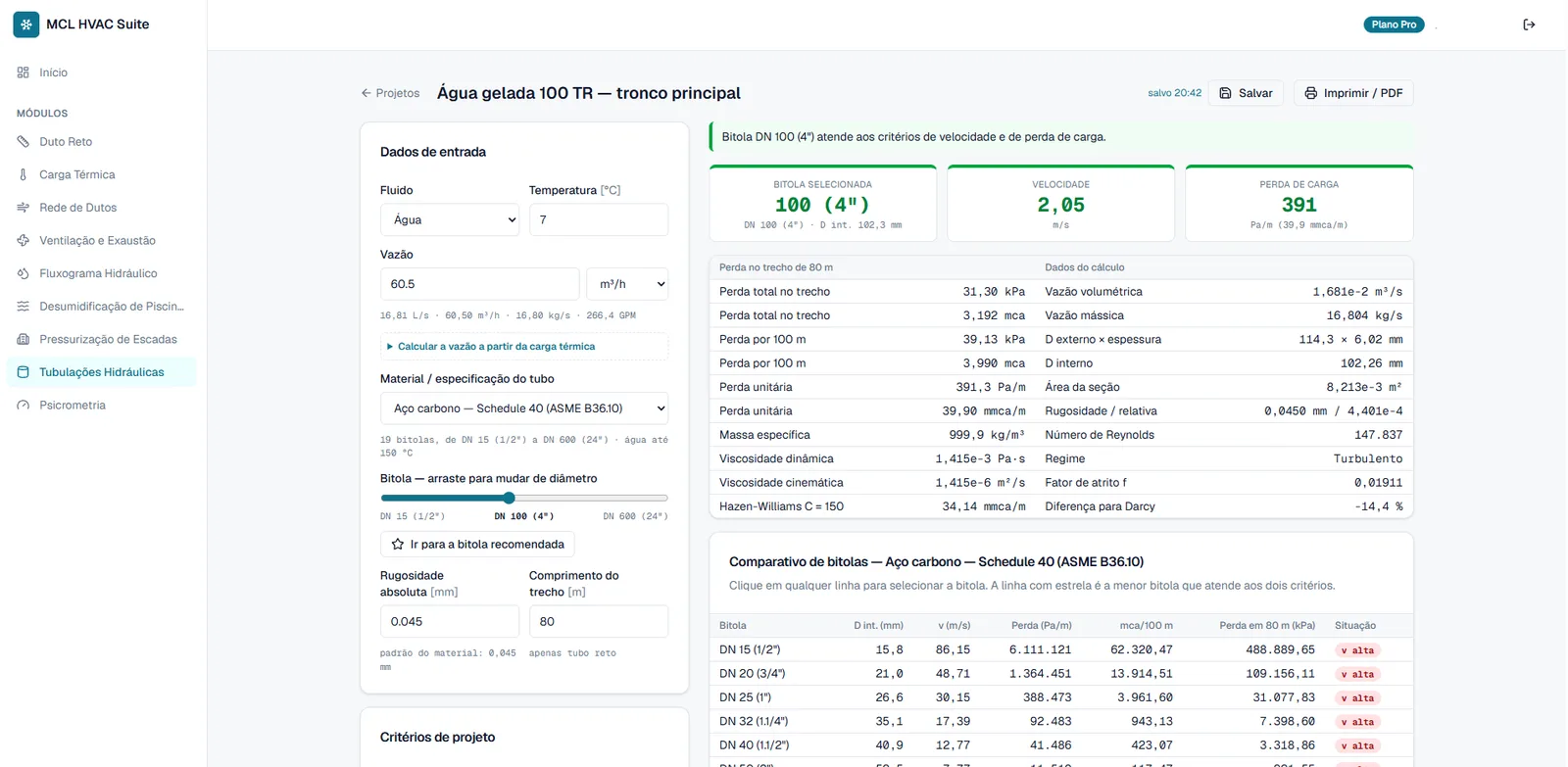Click the MCL HVAC Suite logo icon
This screenshot has height=767, width=1568.
pos(26,24)
